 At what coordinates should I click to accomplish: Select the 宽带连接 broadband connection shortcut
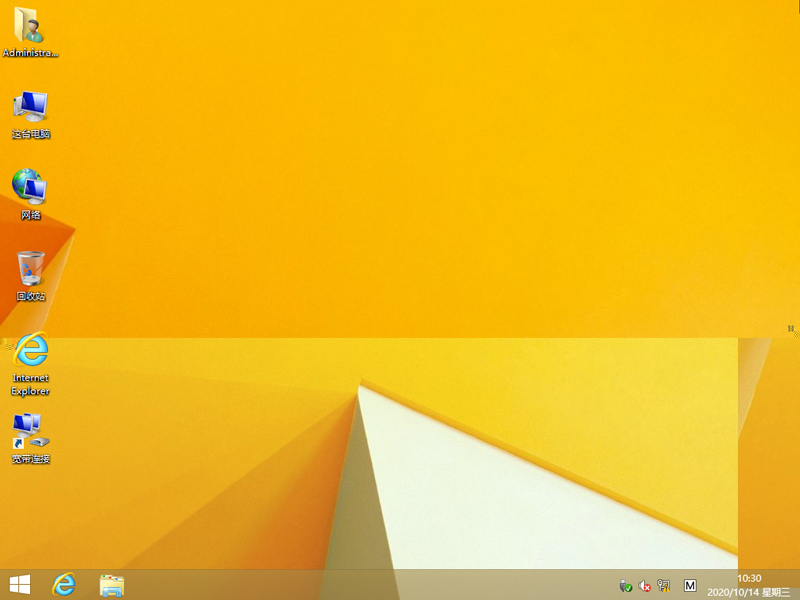tap(31, 439)
